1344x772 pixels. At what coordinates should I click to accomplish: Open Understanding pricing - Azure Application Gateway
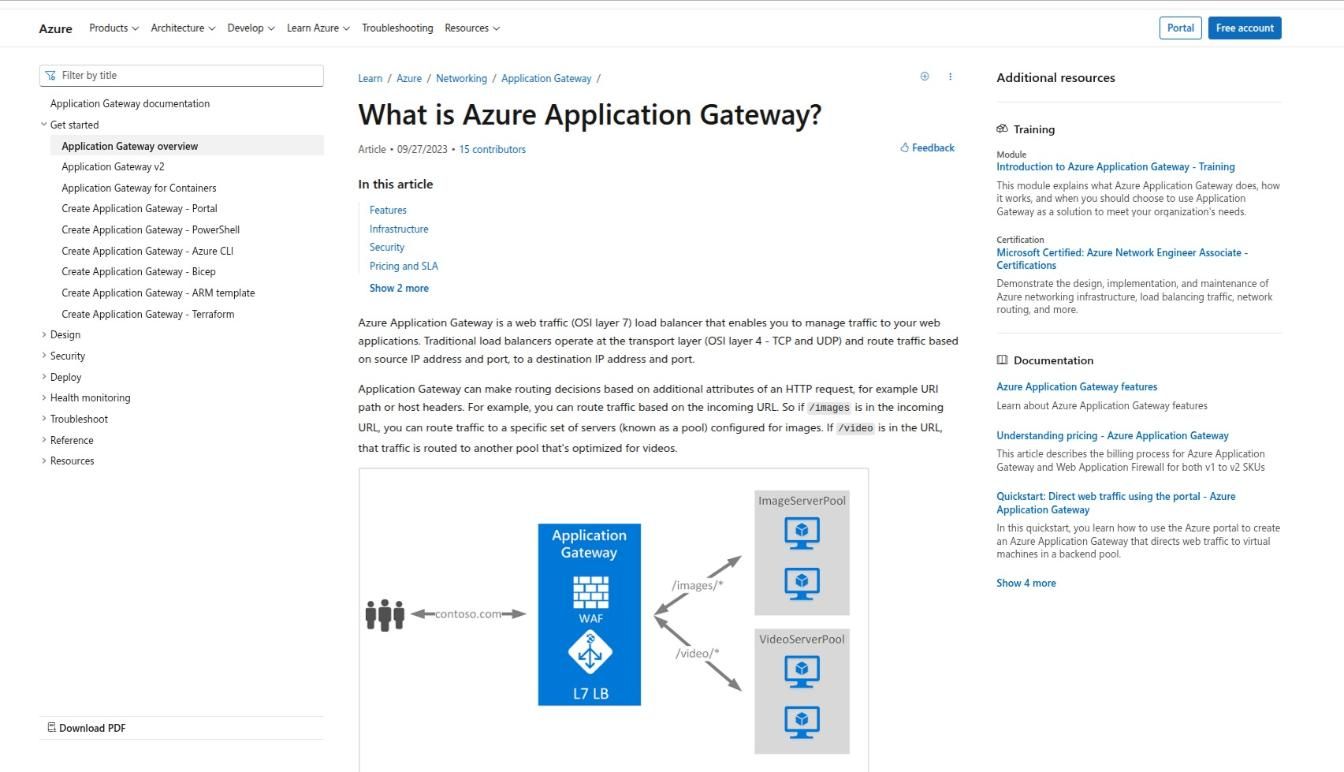(x=1112, y=436)
